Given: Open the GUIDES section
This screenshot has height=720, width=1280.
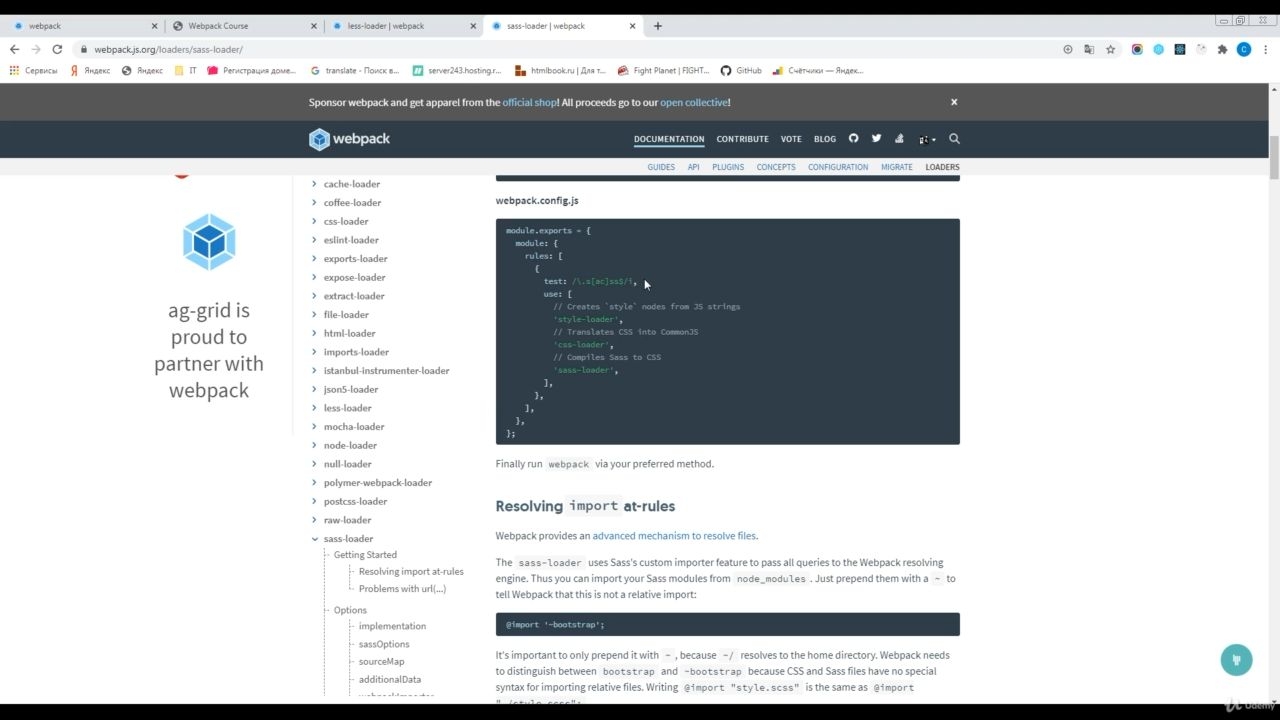Looking at the screenshot, I should (661, 167).
